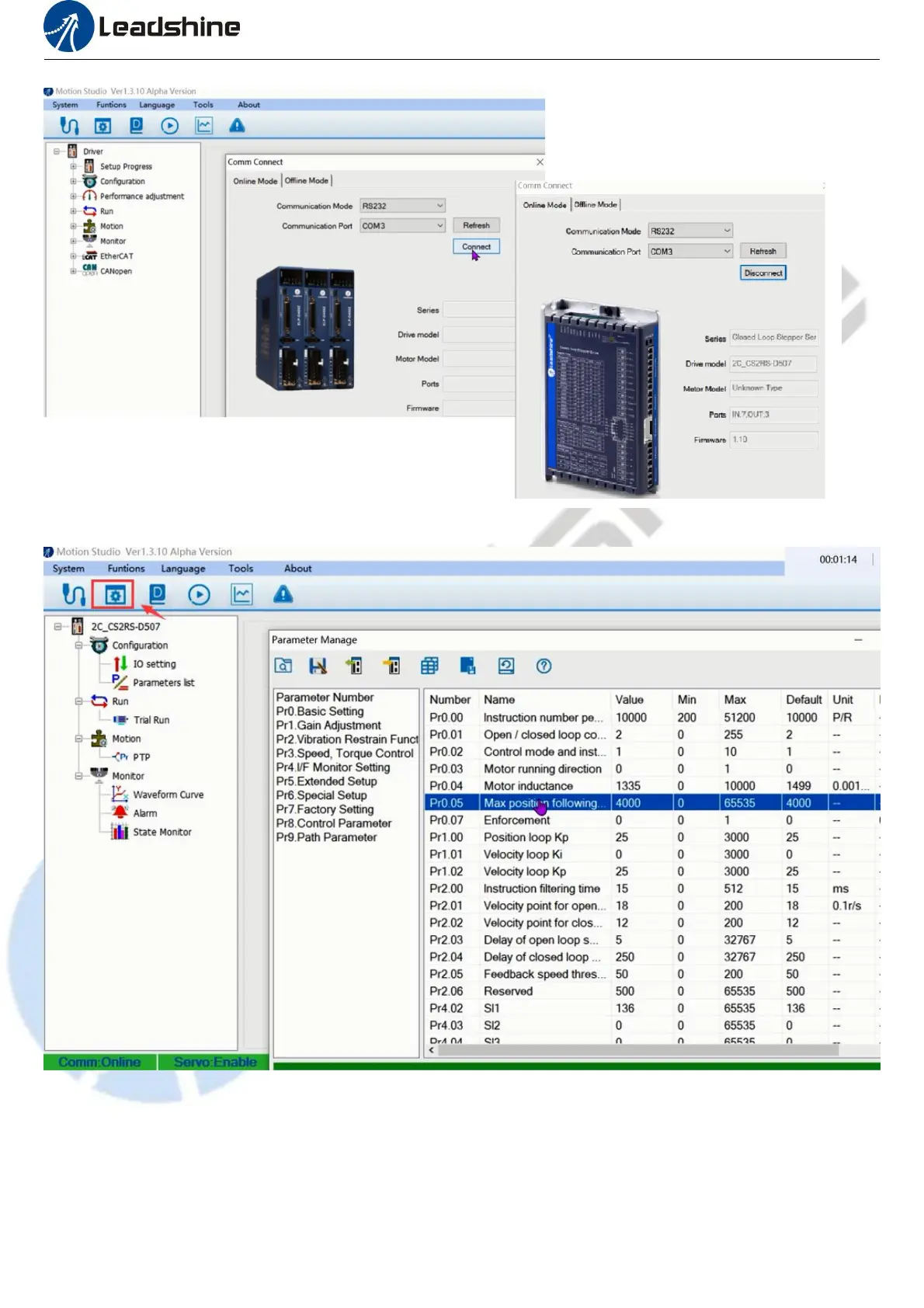Click the Connect button
This screenshot has height=1308, width=924.
point(476,246)
